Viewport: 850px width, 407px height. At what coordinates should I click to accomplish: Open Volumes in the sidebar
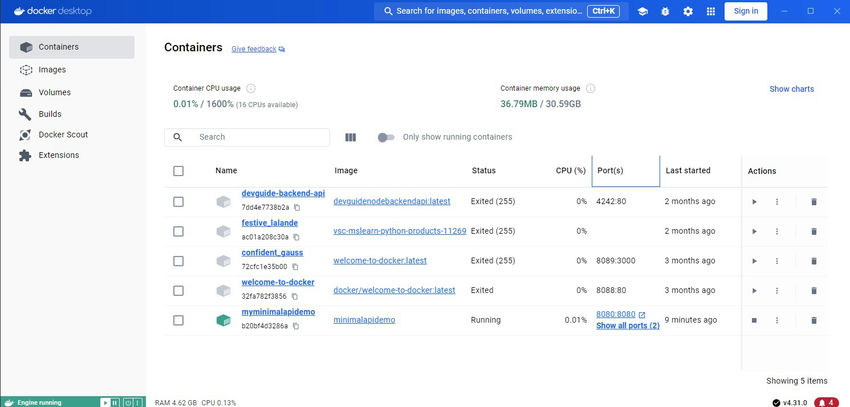(54, 92)
